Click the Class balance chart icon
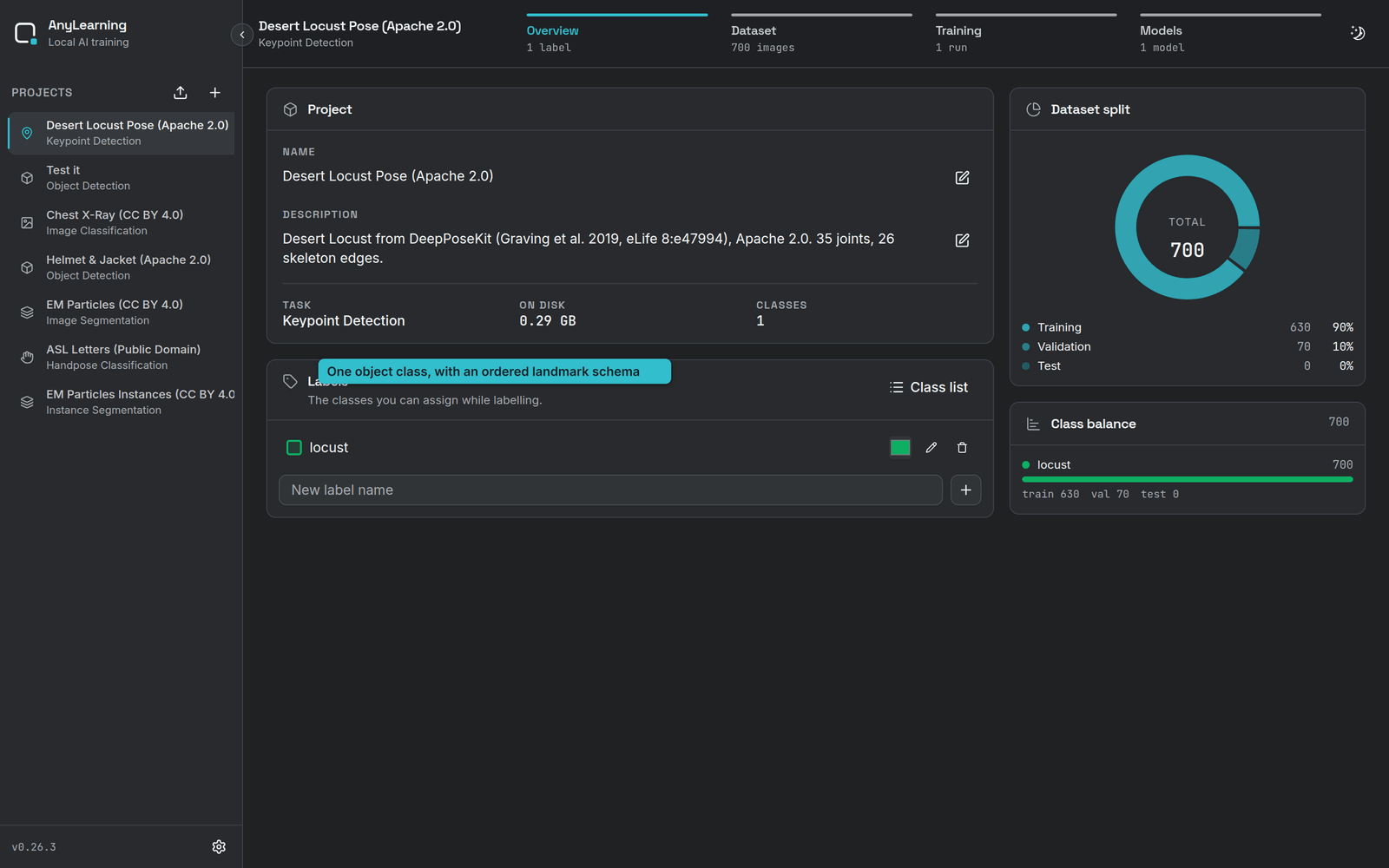Screen dimensions: 1389x868 pos(1033,424)
